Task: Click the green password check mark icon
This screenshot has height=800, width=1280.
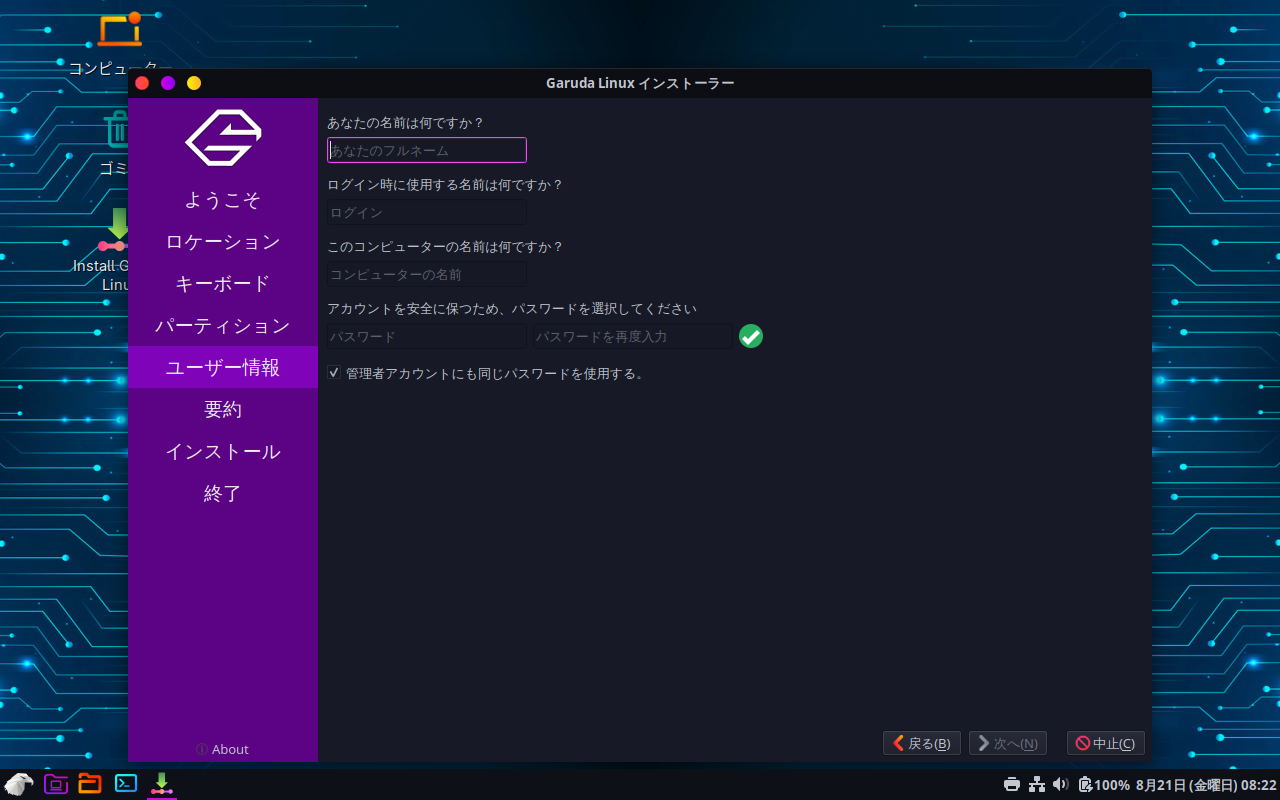Action: 751,336
